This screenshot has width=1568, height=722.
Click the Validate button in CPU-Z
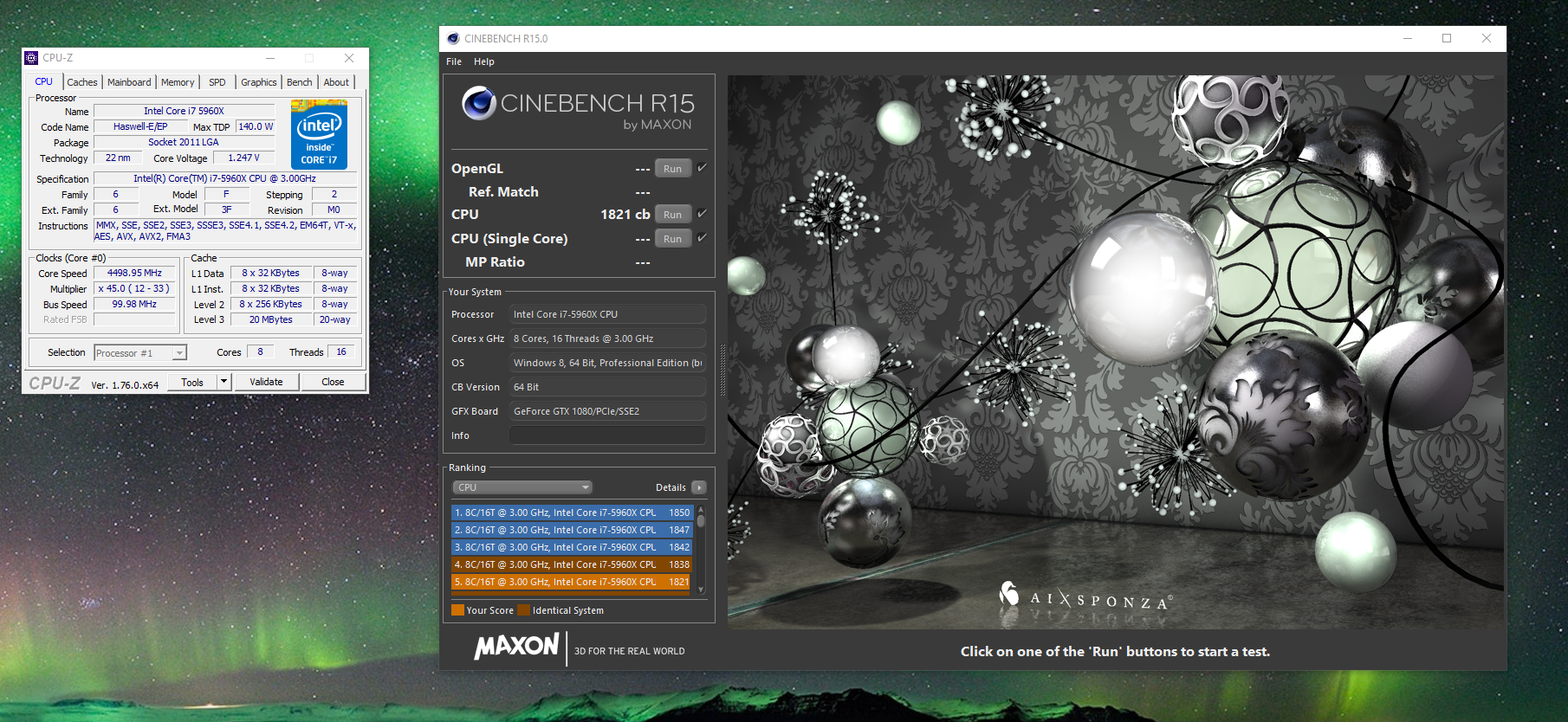266,382
